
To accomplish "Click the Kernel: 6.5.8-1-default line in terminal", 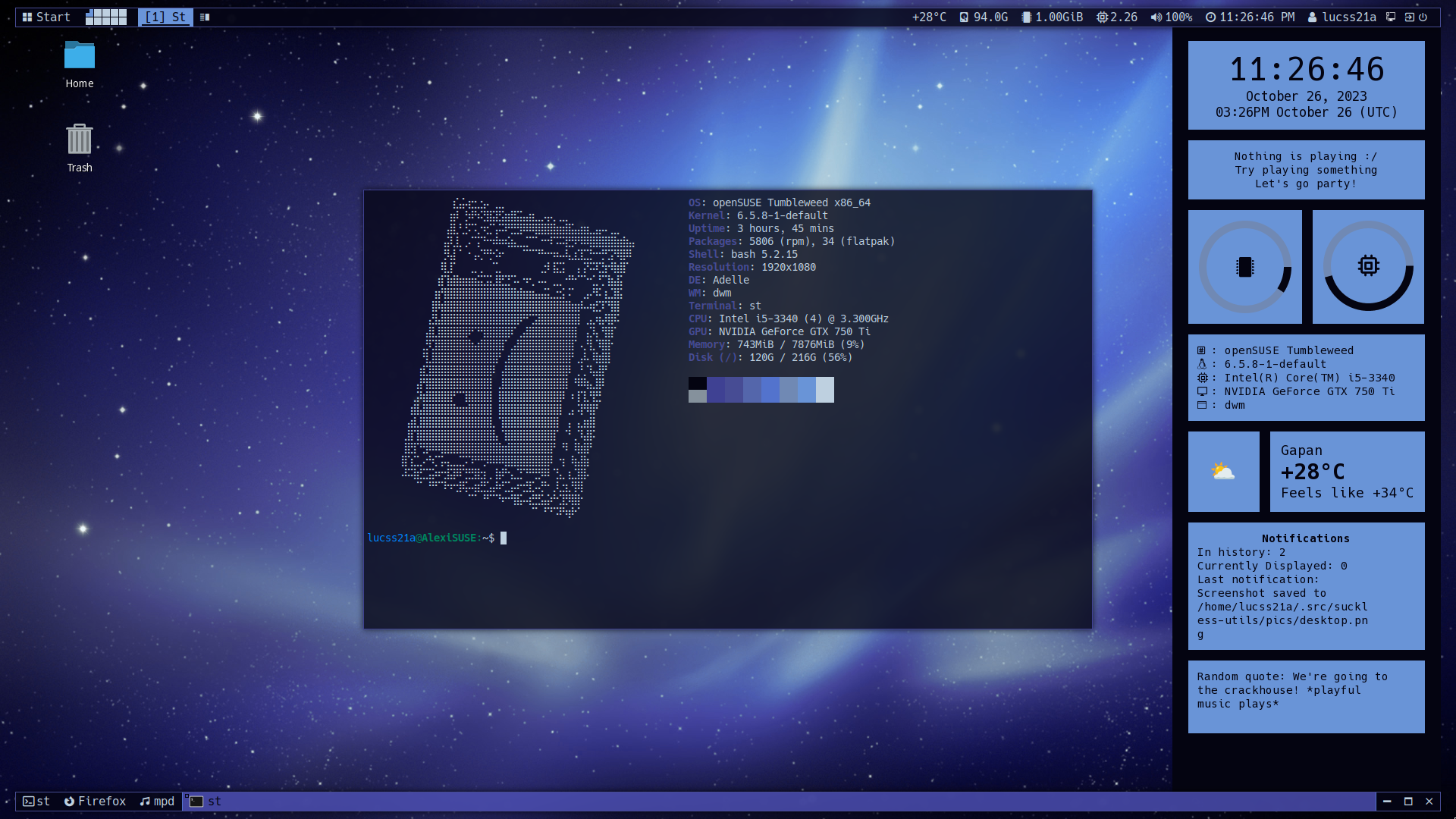I will (758, 215).
